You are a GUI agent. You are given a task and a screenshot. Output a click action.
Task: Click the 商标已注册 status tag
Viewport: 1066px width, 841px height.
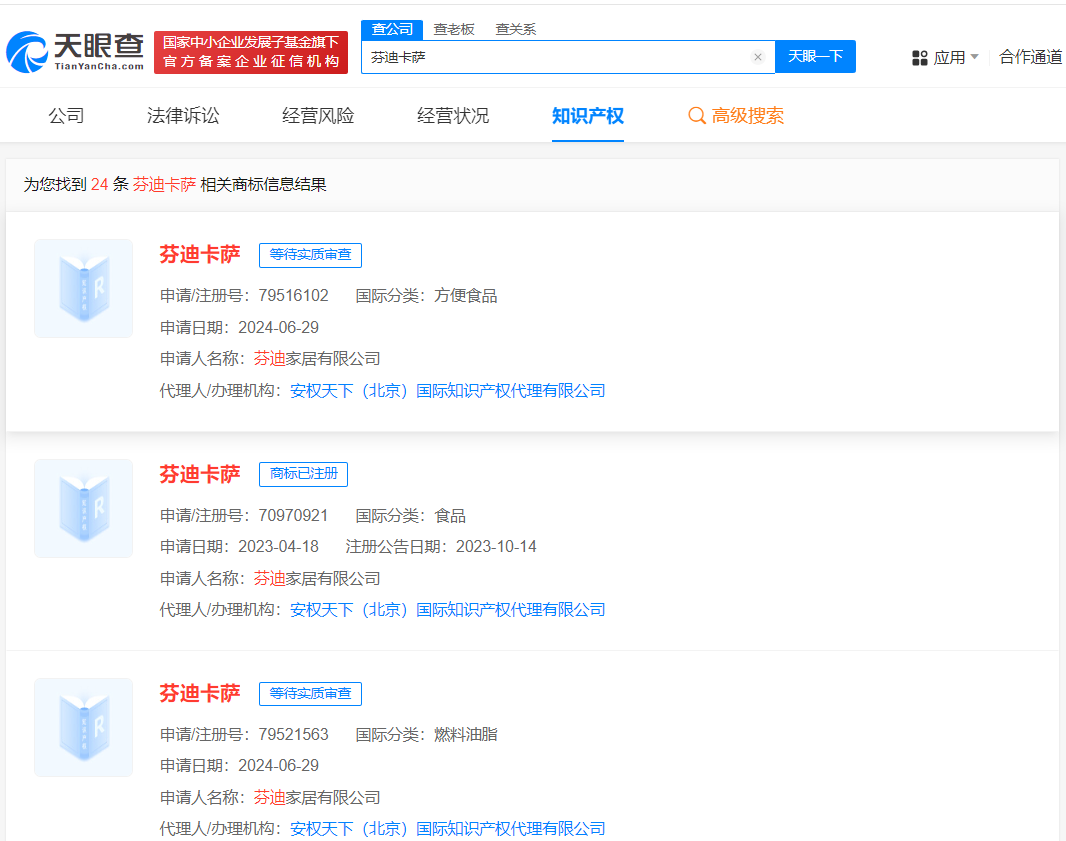click(303, 474)
